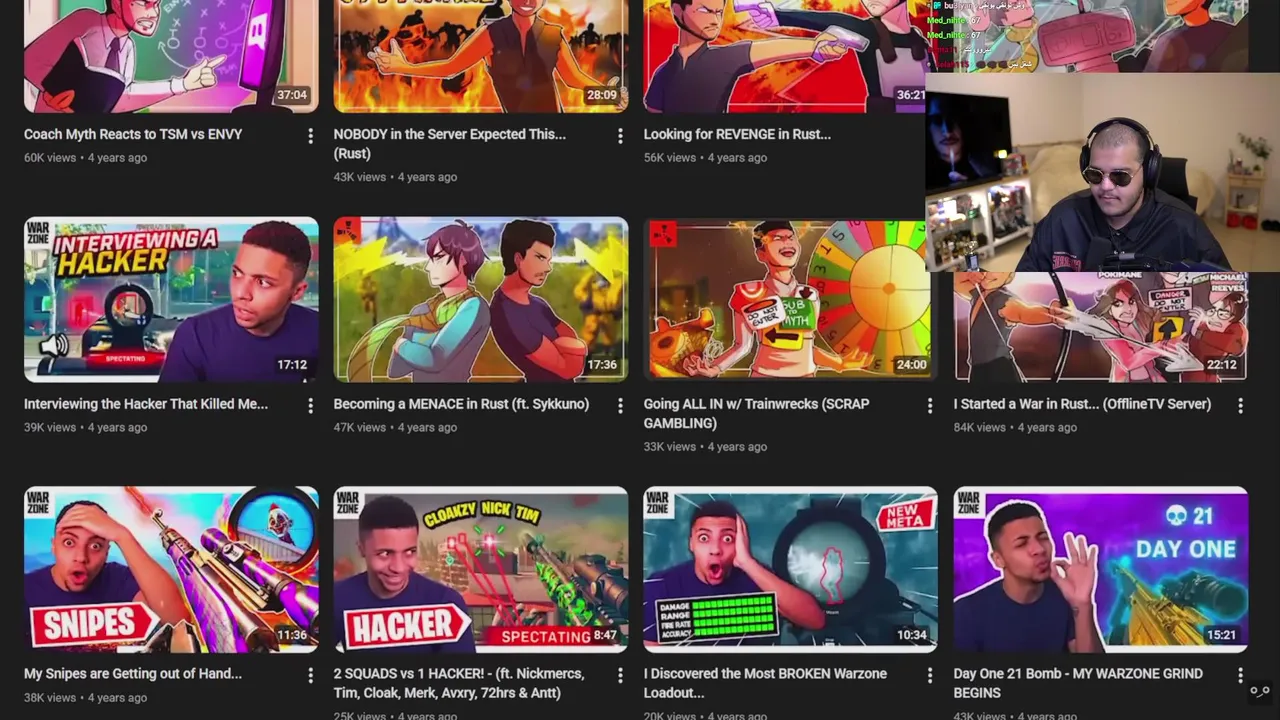Open the Interviewing a Hacker video thumbnail
This screenshot has width=1280, height=720.
171,300
